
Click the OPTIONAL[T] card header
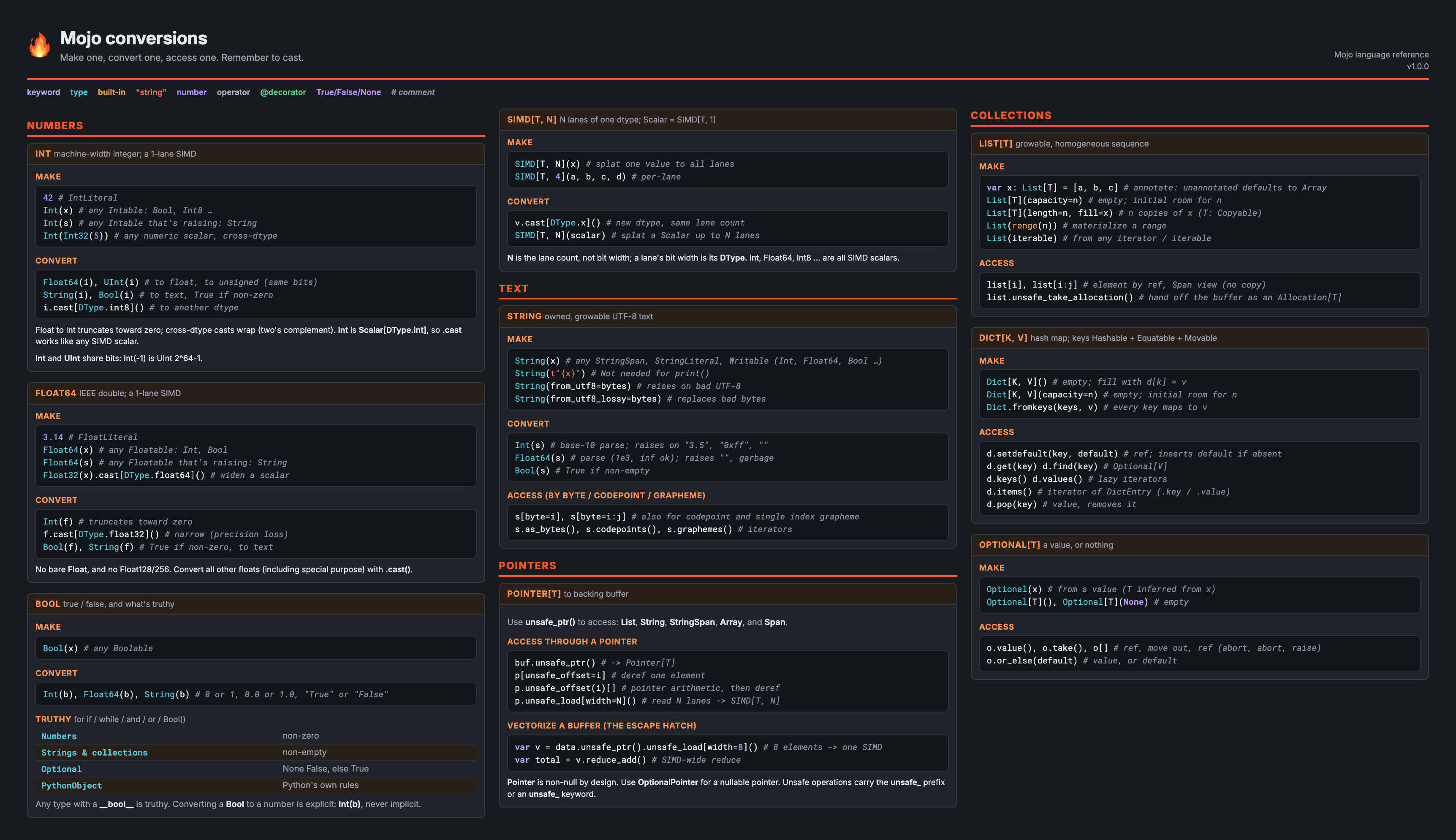[x=1199, y=545]
